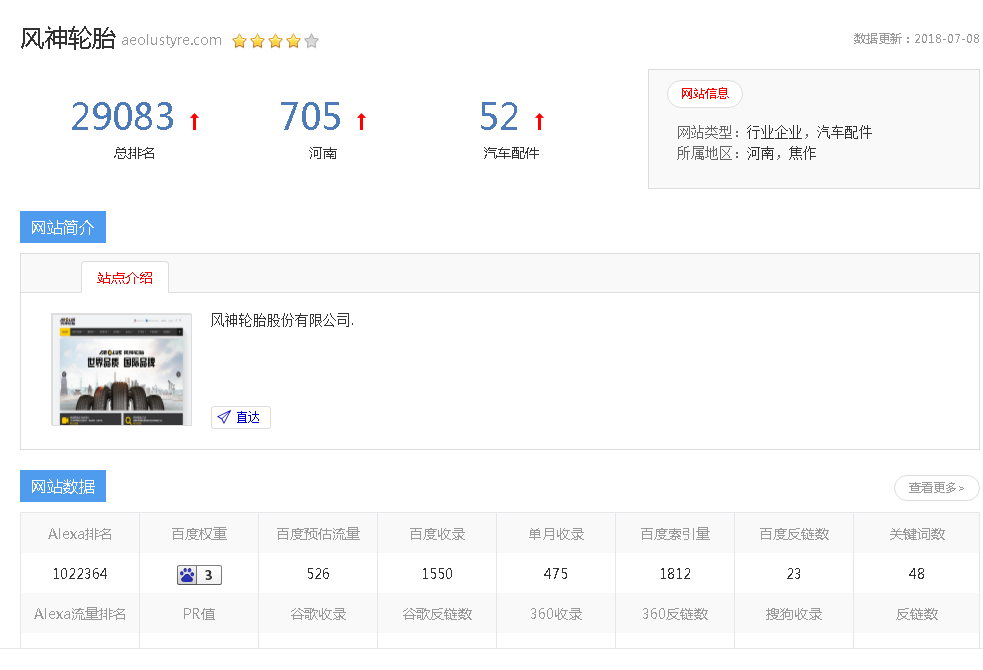Click Alexa rank value 1022364
Viewport: 983px width, 670px height.
80,574
